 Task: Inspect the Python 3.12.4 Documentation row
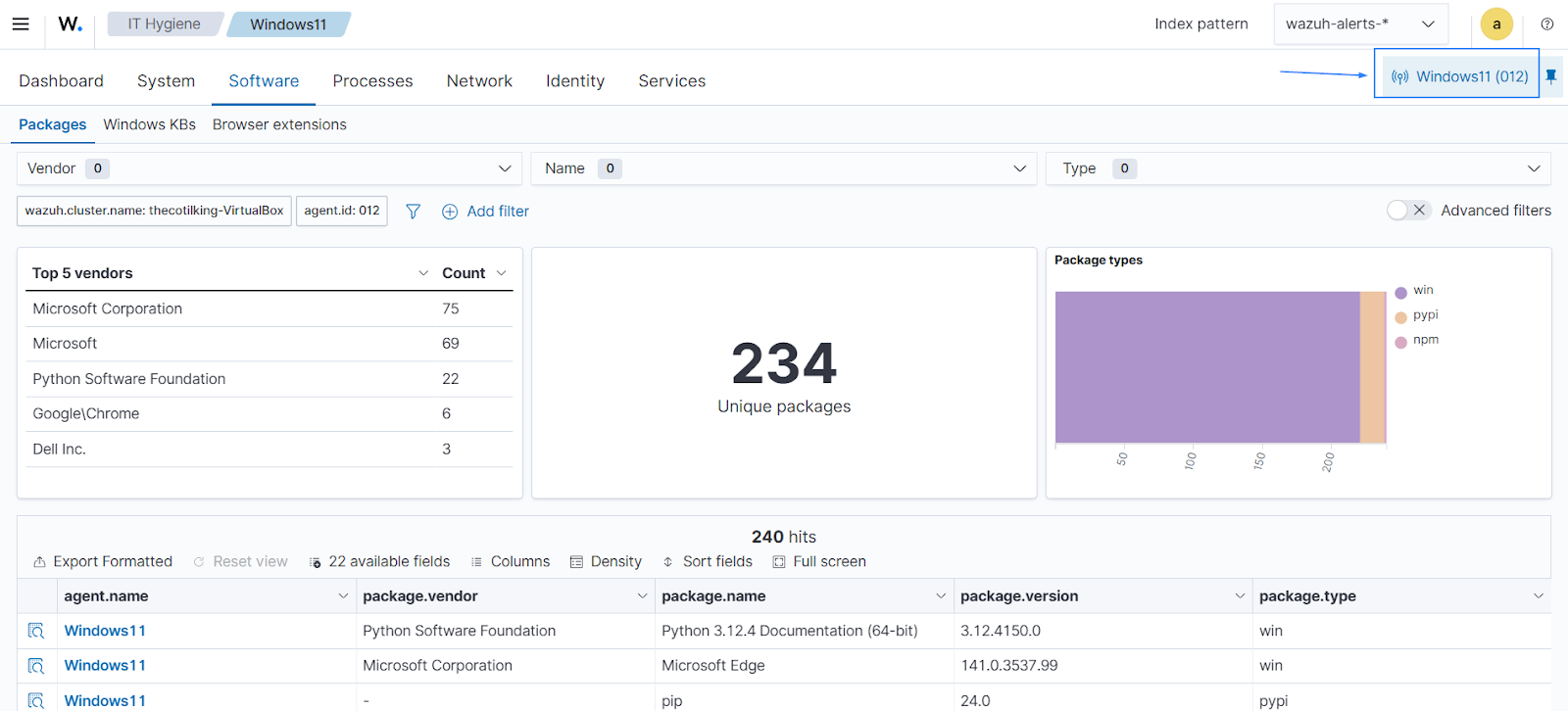(36, 631)
